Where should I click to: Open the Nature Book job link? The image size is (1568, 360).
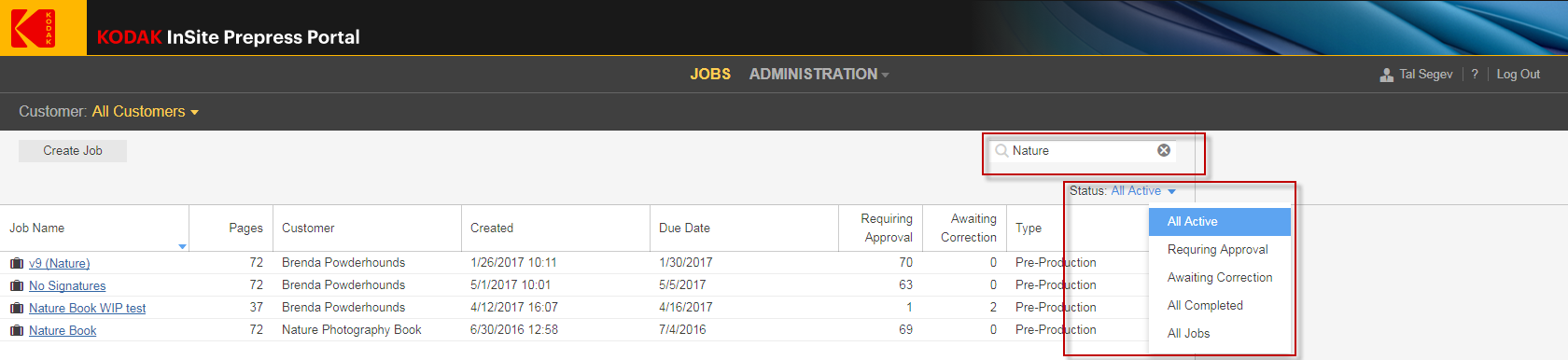63,330
